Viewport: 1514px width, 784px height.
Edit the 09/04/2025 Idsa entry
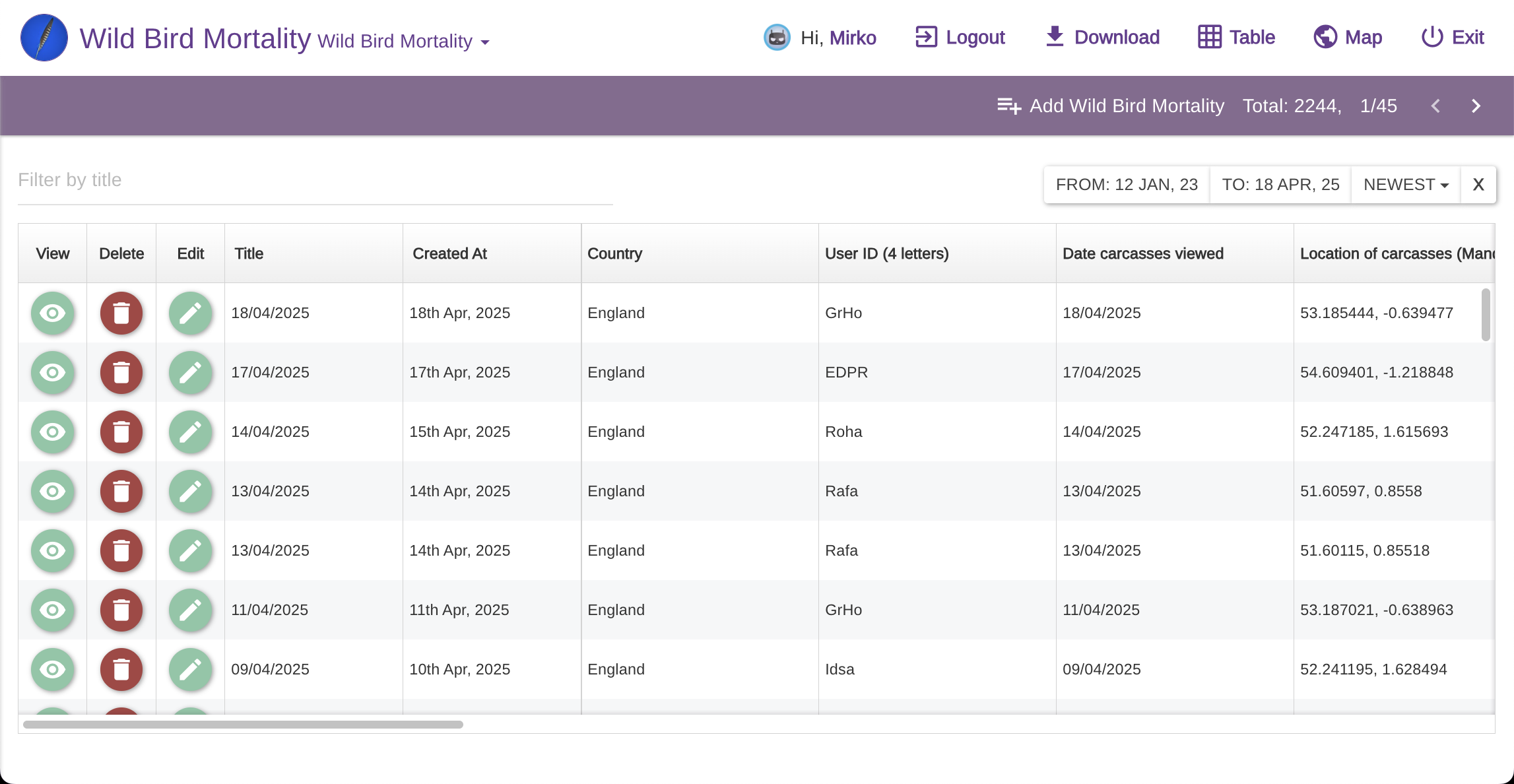191,669
